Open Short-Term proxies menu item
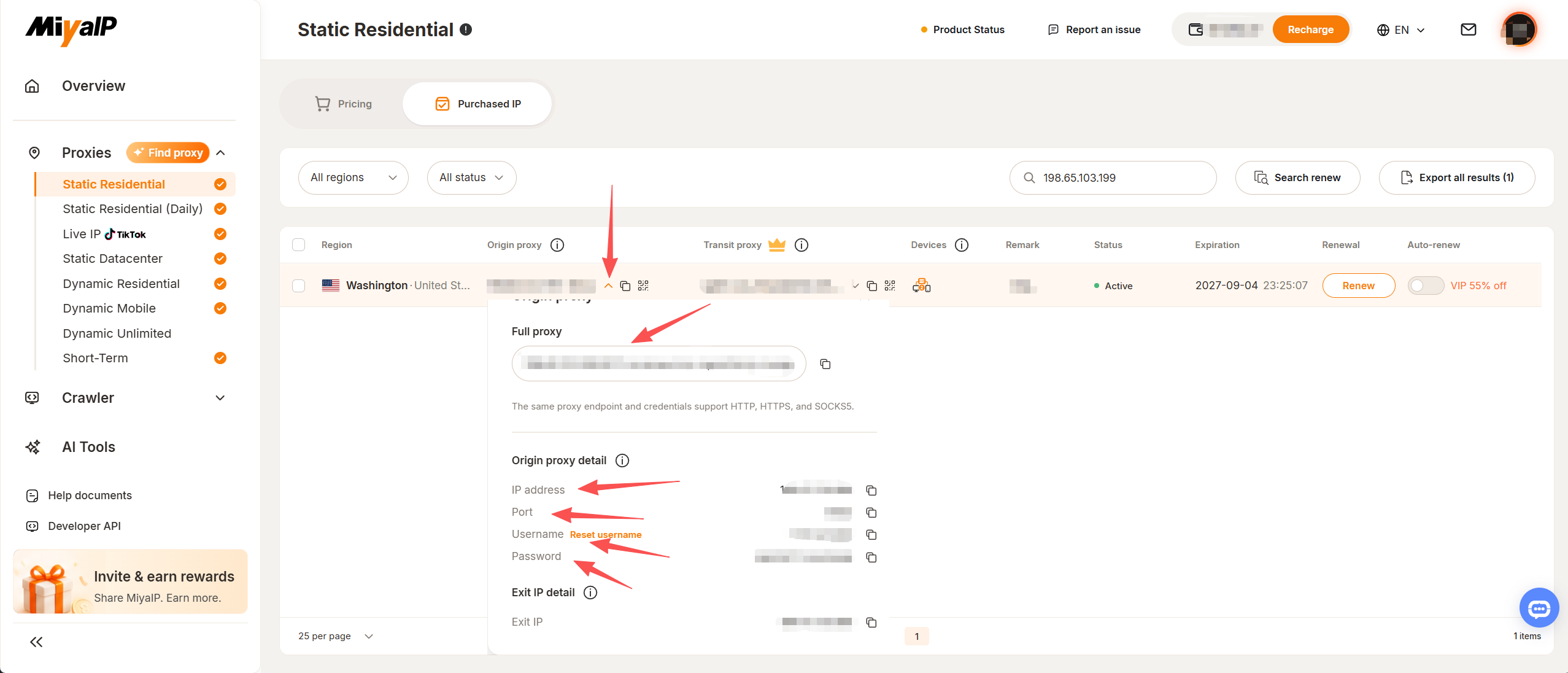 pyautogui.click(x=95, y=358)
